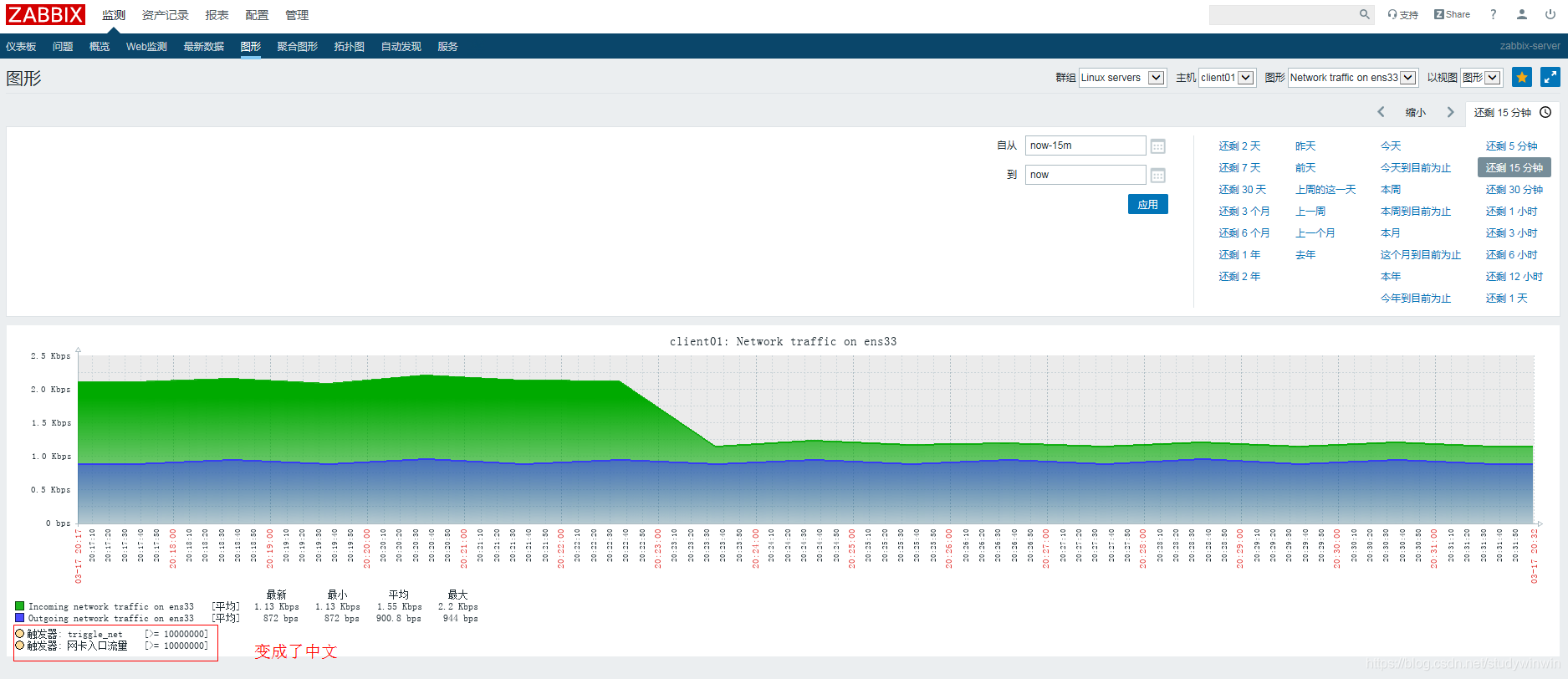Click the next time period arrow
This screenshot has width=1568, height=679.
click(x=1450, y=112)
